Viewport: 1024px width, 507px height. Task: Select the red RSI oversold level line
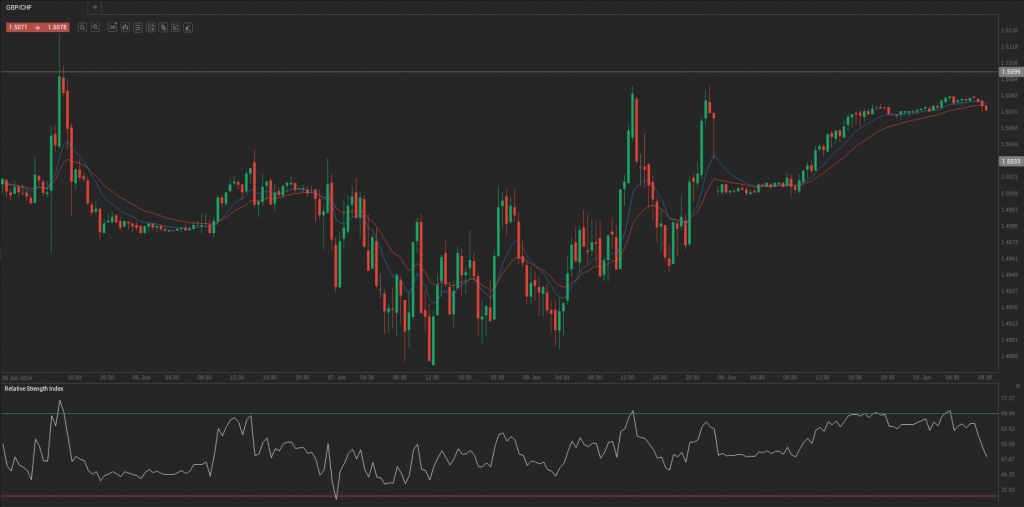pyautogui.click(x=500, y=496)
